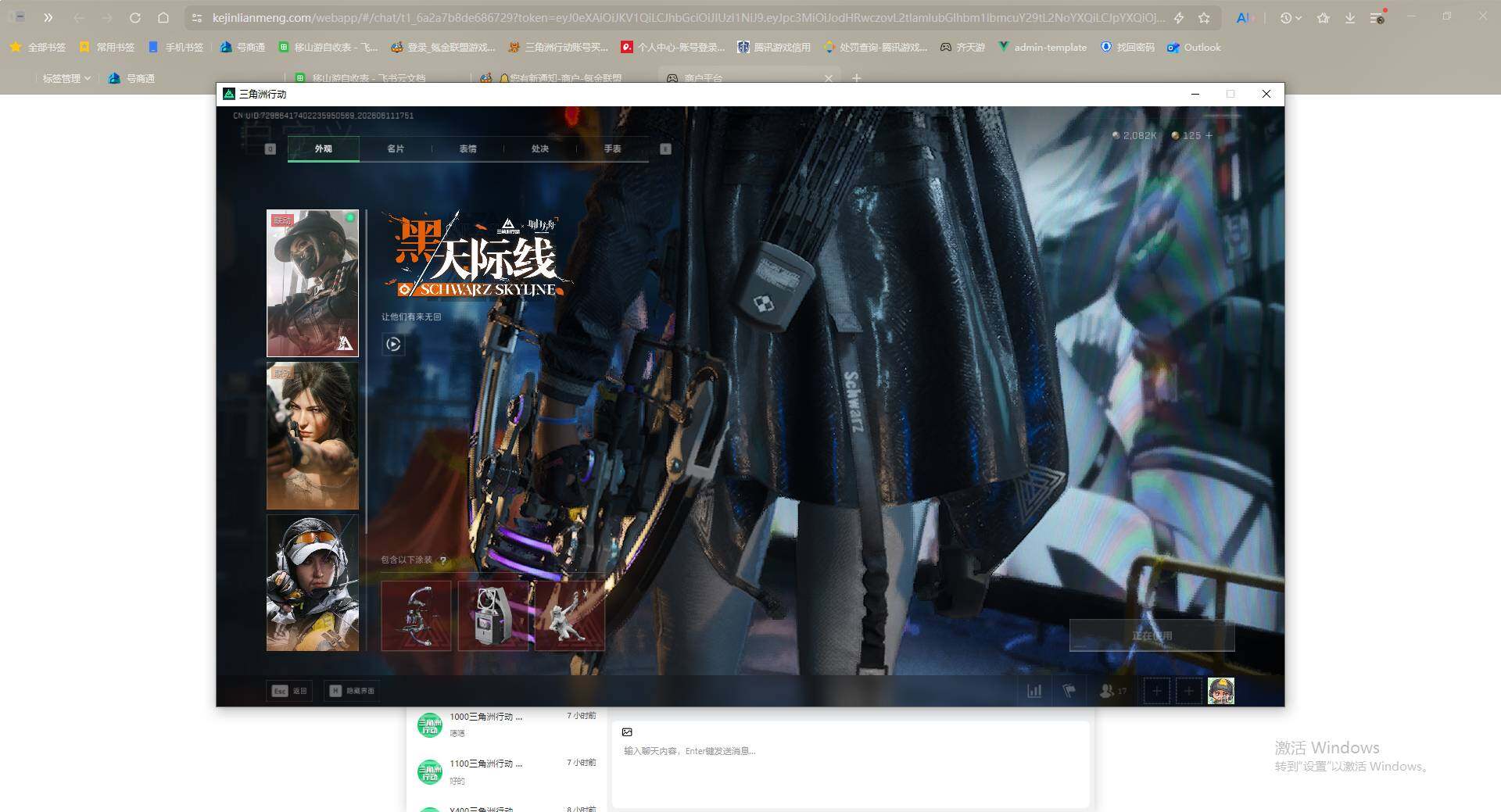Switch to the 移山游自收表 browser tab
Viewport: 1501px width, 812px height.
pos(361,78)
